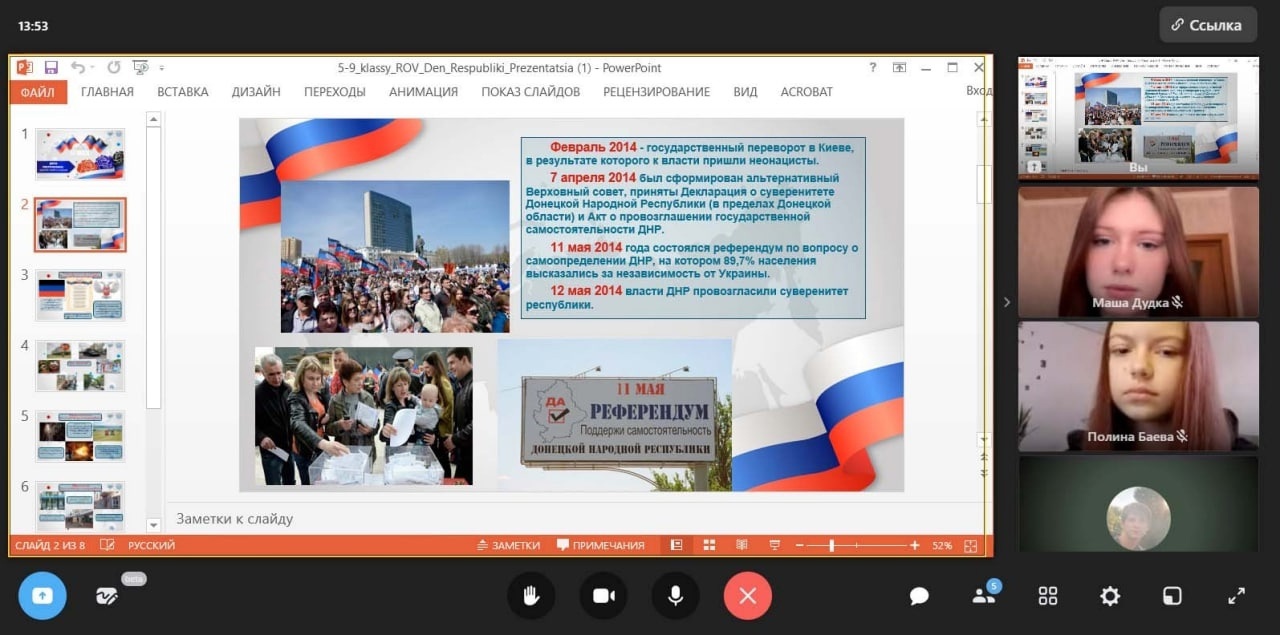
Task: Click the Ссылка link button
Action: 1208,25
